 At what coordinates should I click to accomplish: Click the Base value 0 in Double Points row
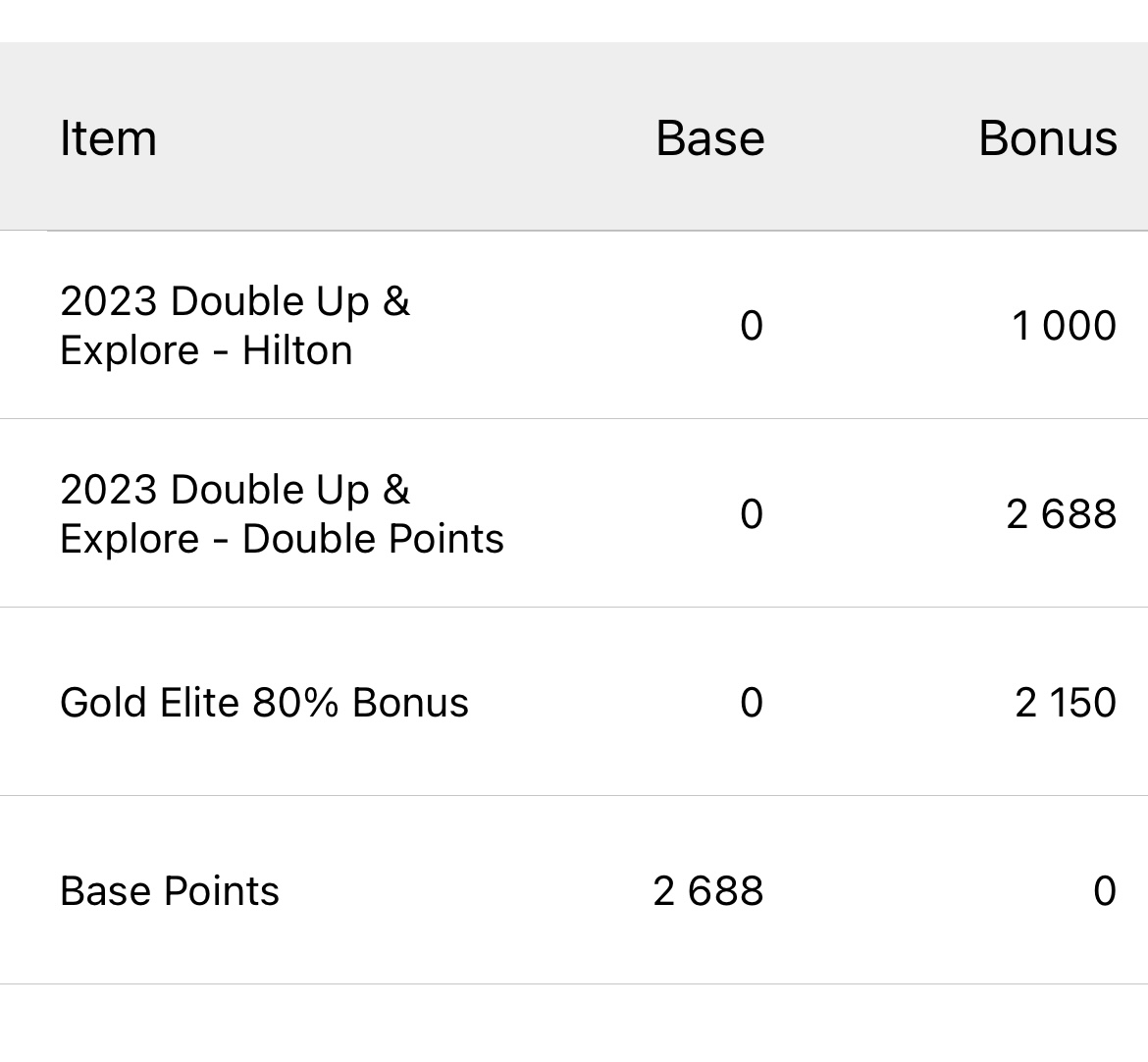[751, 514]
